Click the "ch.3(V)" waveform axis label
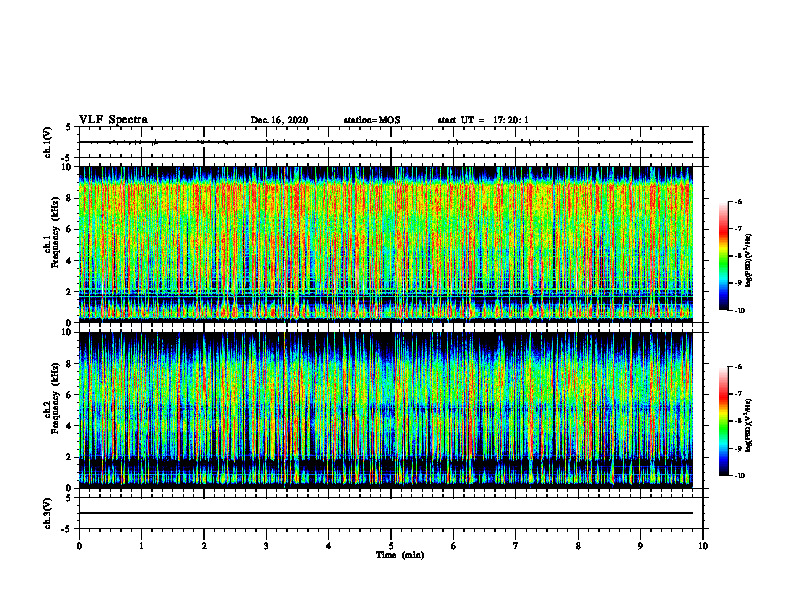The width and height of the screenshot is (792, 612). [47, 513]
